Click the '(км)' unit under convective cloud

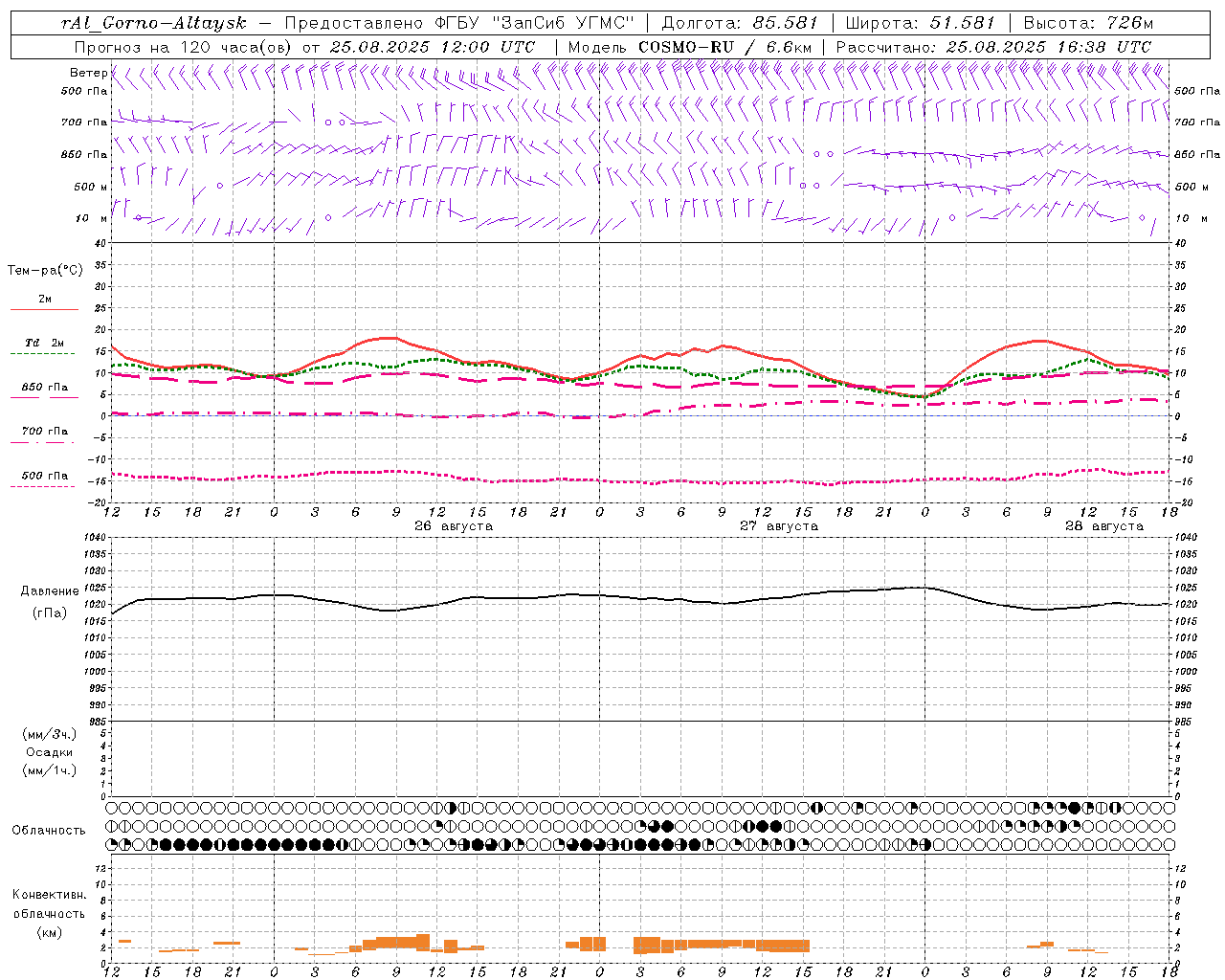49,932
